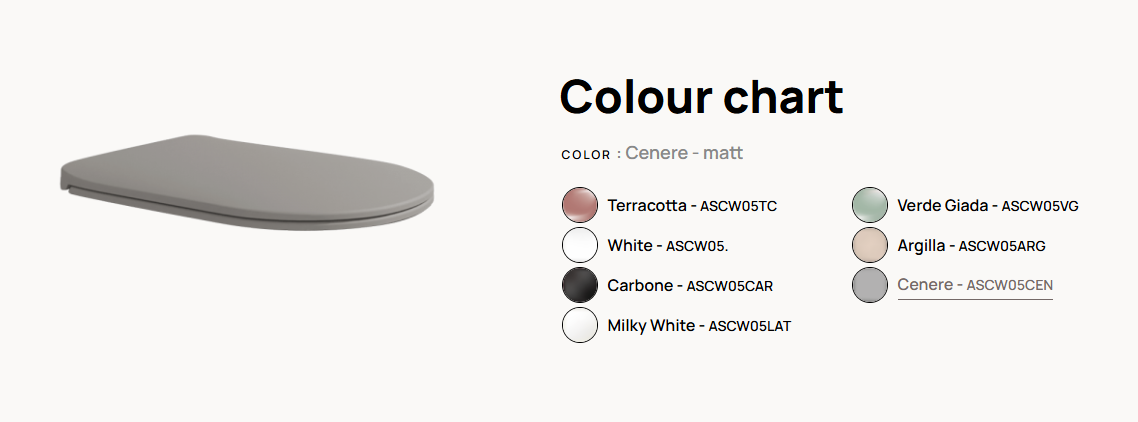Select the Terracotta colour swatch
The width and height of the screenshot is (1138, 422).
coord(580,205)
